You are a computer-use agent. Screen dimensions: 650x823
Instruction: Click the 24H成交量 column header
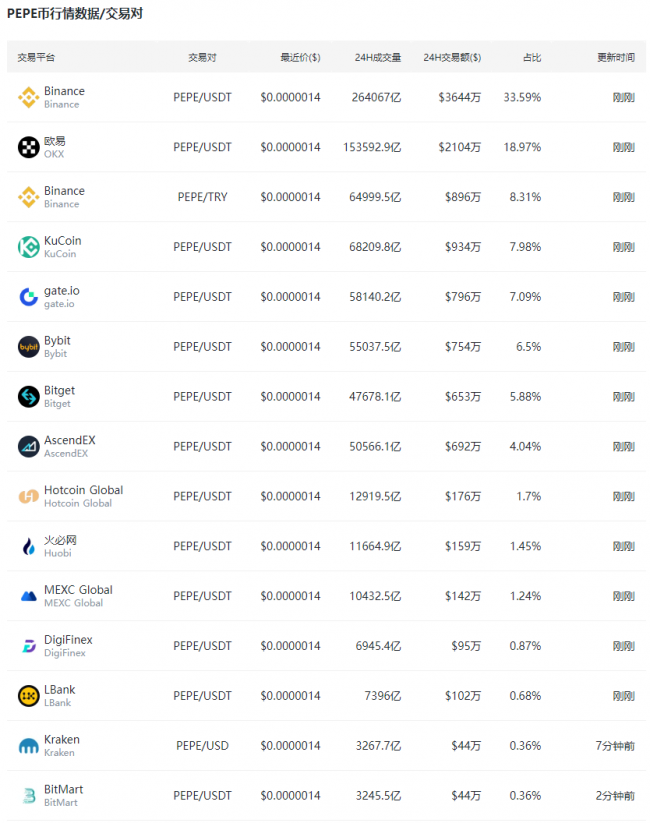[x=378, y=57]
